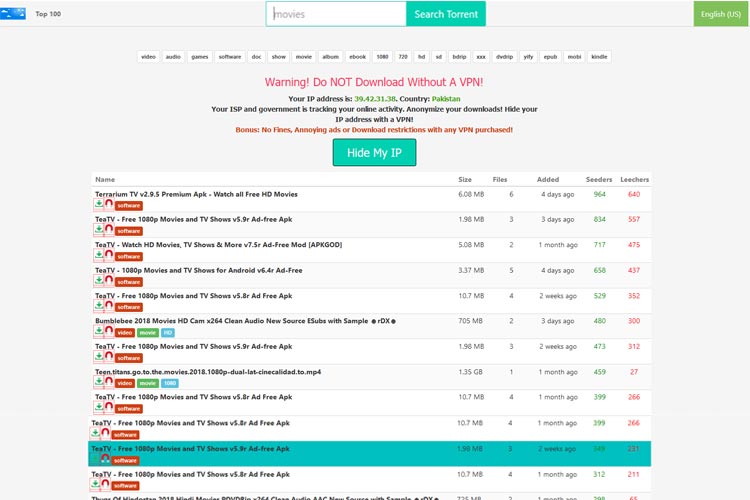The height and width of the screenshot is (500, 750).
Task: Sort by the Leechers column header
Action: pos(634,179)
